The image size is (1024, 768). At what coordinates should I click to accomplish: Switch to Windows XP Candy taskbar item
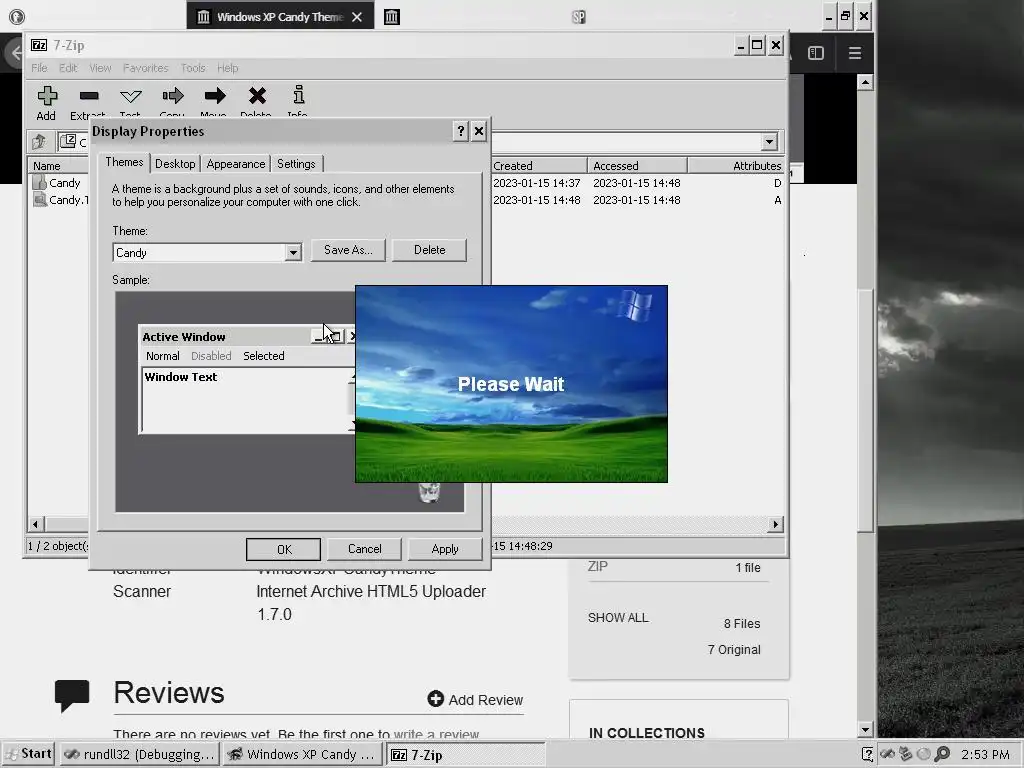302,754
